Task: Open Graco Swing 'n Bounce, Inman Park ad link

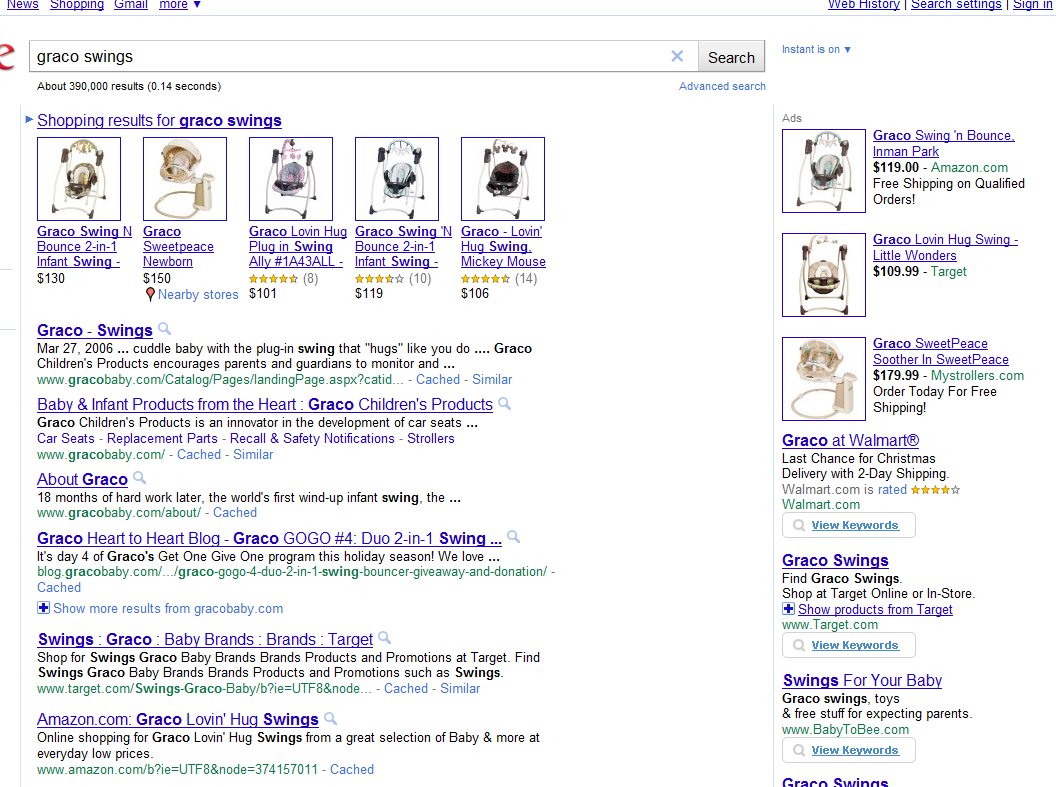Action: point(944,143)
